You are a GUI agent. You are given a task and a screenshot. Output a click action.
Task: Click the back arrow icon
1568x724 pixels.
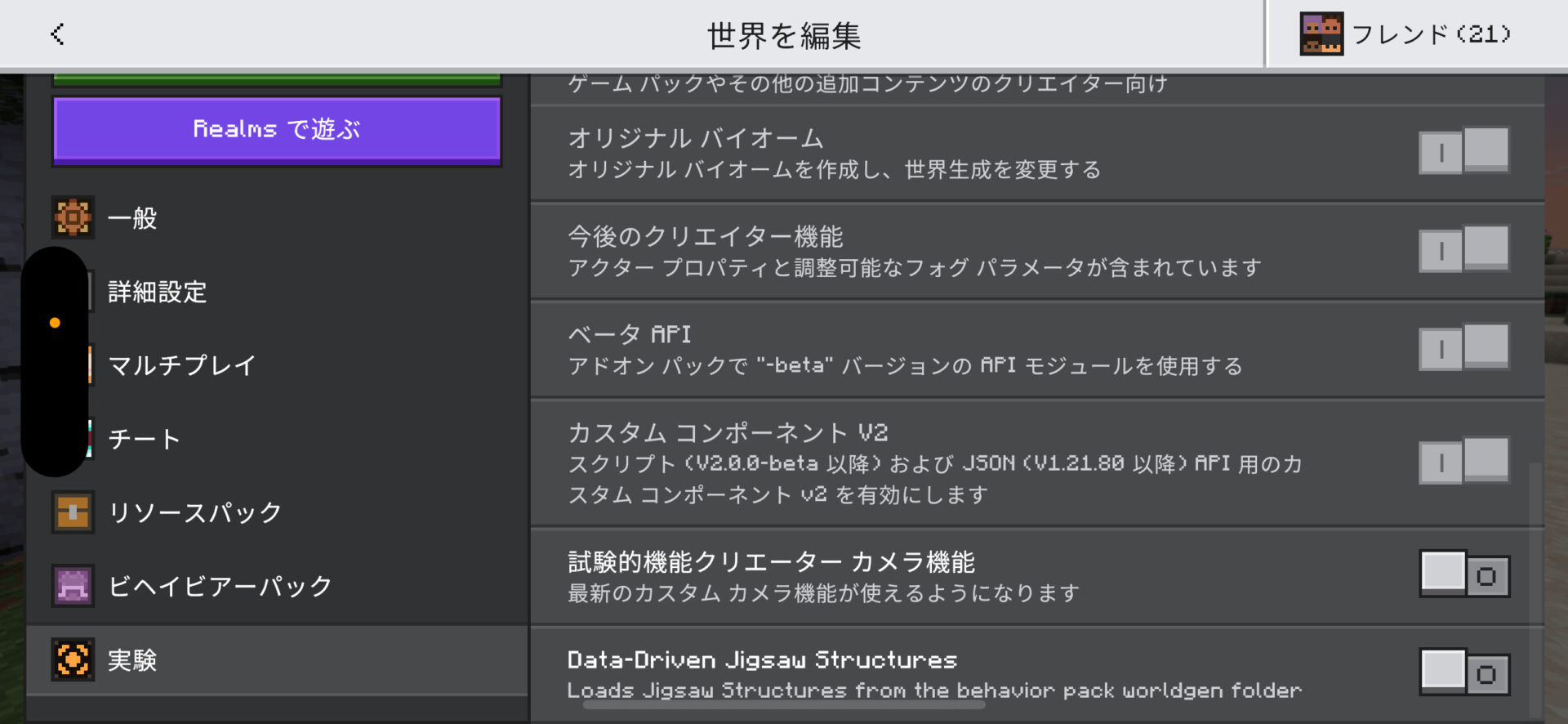[x=57, y=34]
